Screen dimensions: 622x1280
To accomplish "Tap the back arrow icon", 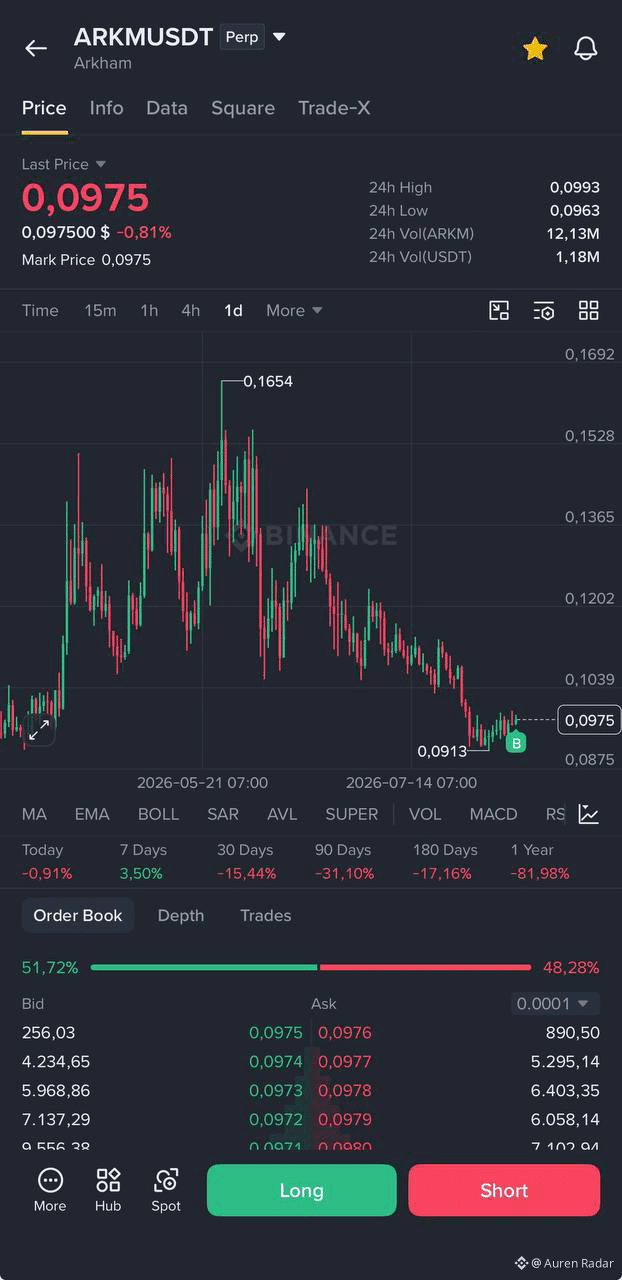I will click(36, 48).
